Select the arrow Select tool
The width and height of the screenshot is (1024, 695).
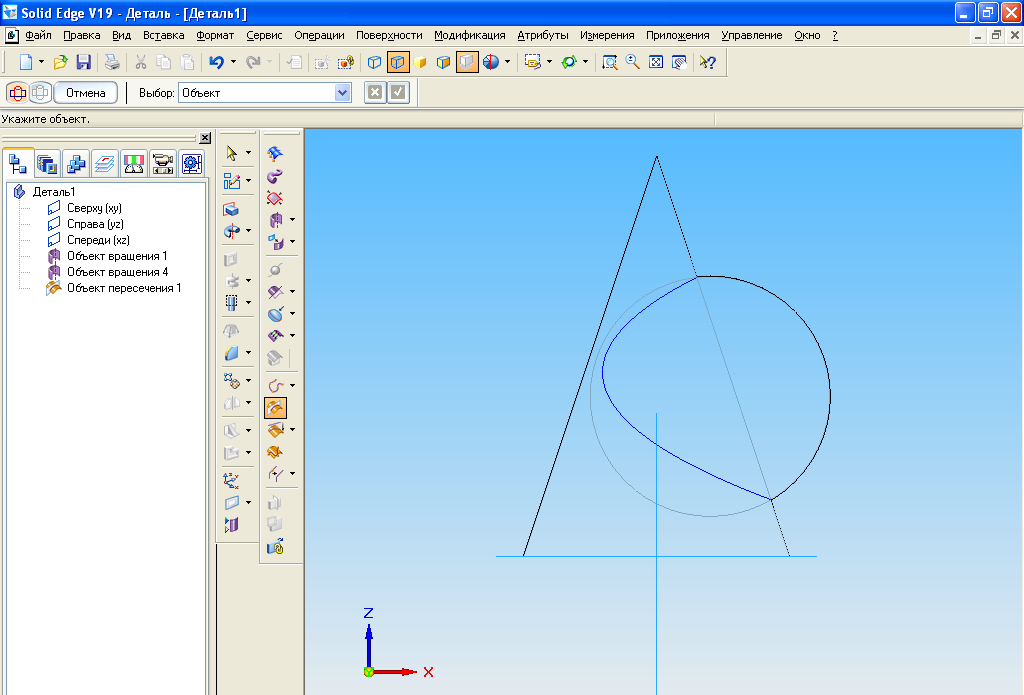pos(231,153)
